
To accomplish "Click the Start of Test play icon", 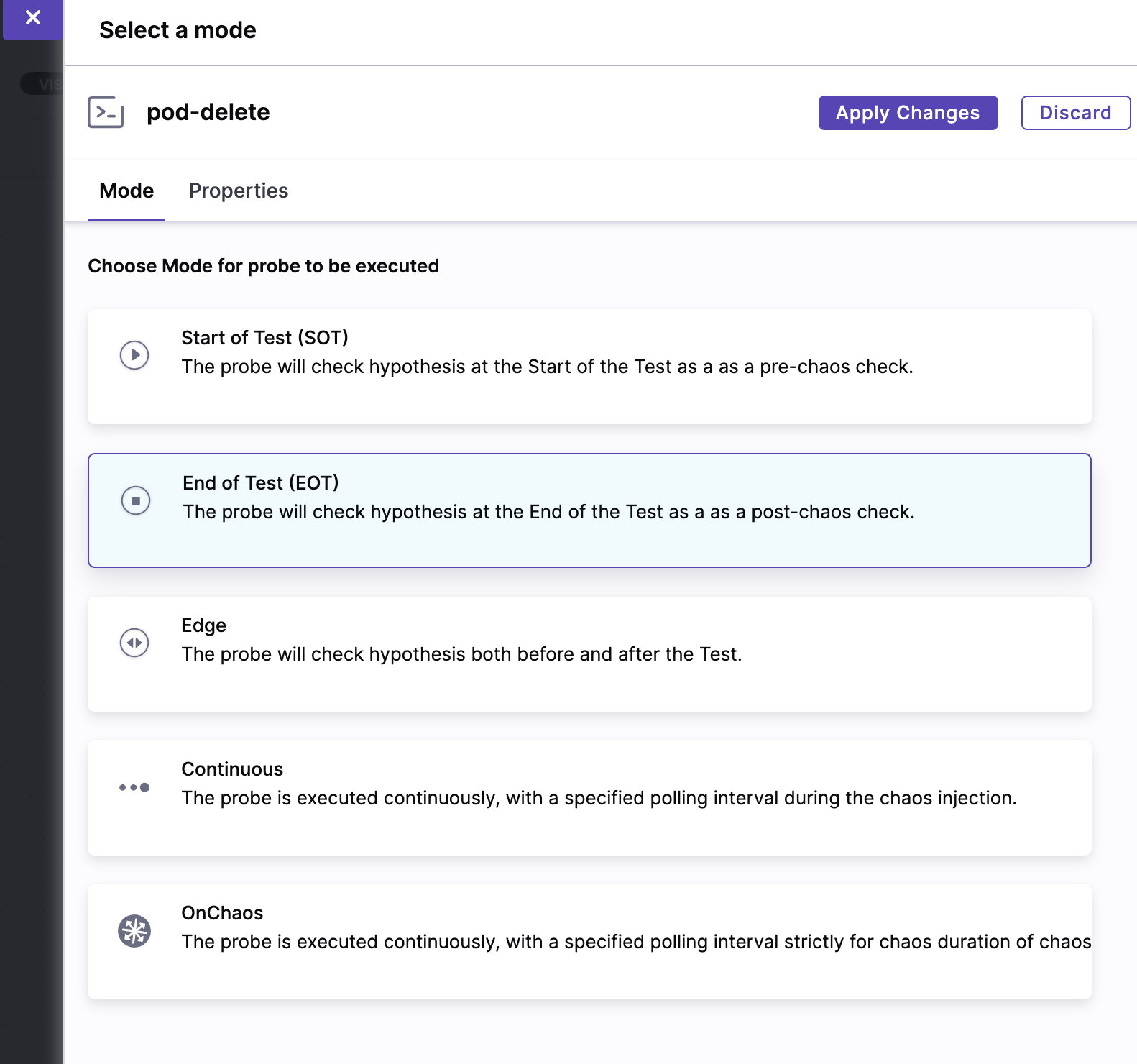I will click(134, 354).
